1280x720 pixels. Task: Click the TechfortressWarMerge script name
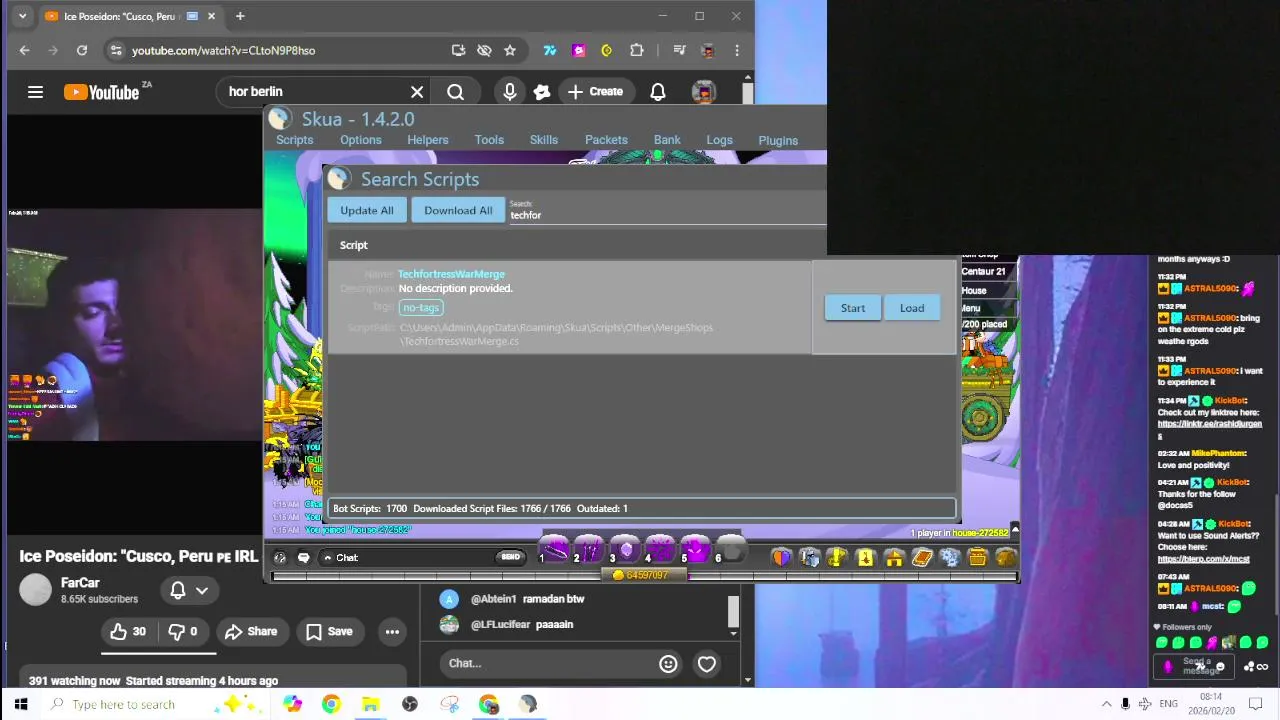(x=451, y=274)
